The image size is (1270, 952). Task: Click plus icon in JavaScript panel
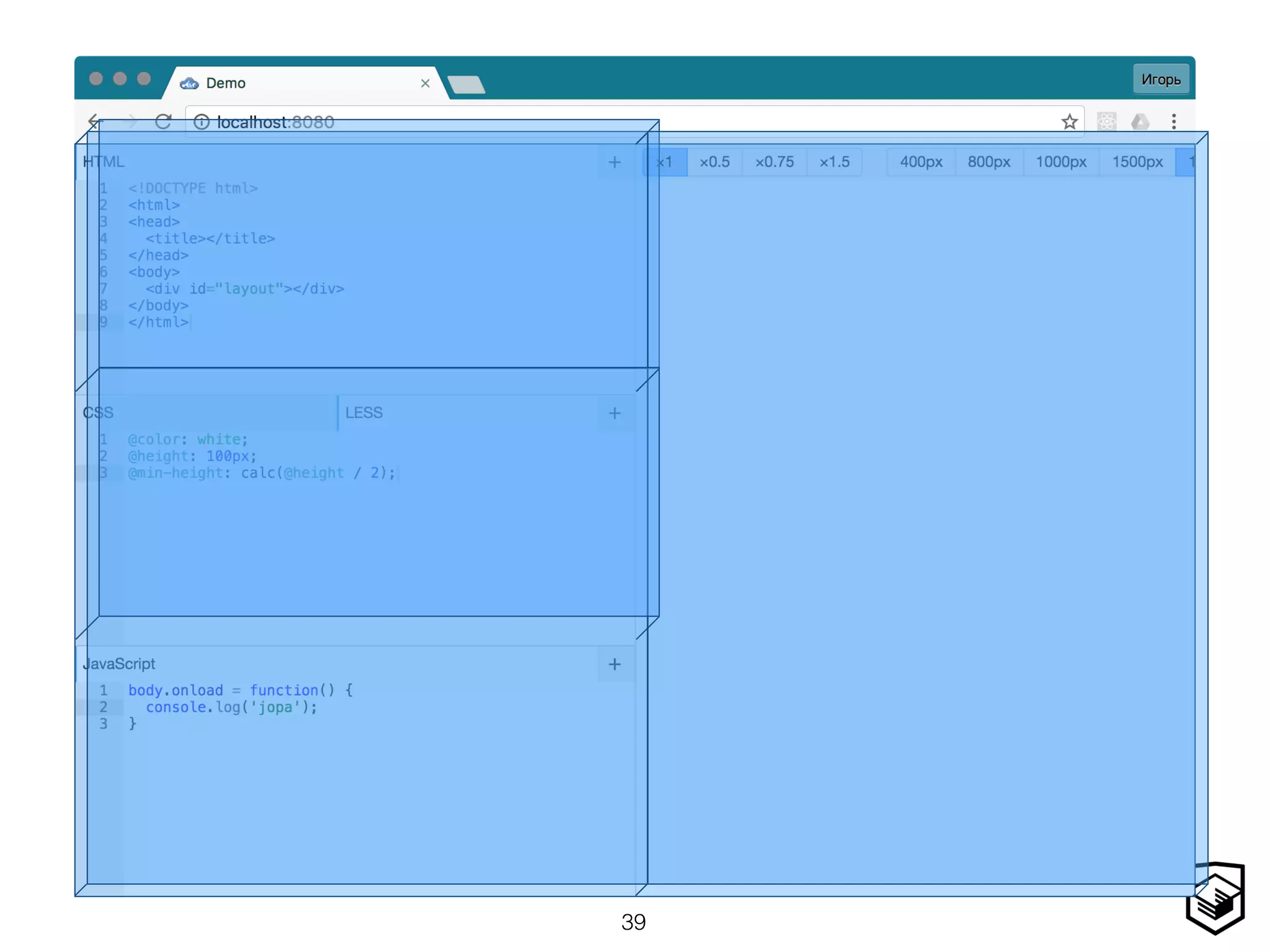point(615,664)
